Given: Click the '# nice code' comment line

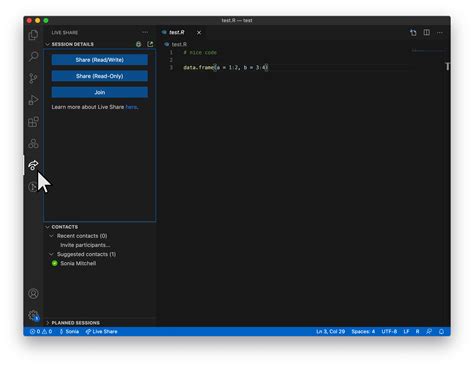Looking at the screenshot, I should 200,52.
